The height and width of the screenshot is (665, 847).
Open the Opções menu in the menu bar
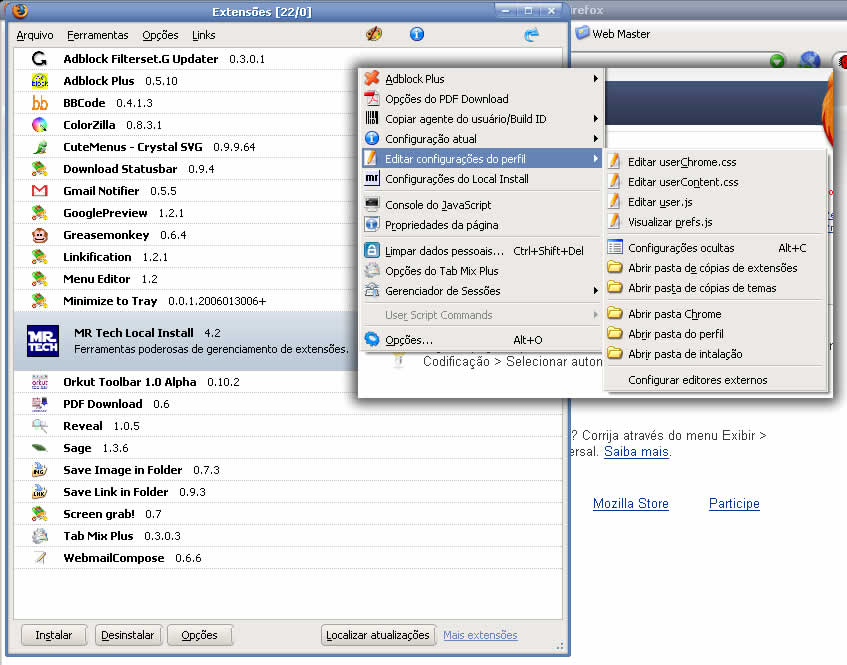(160, 35)
